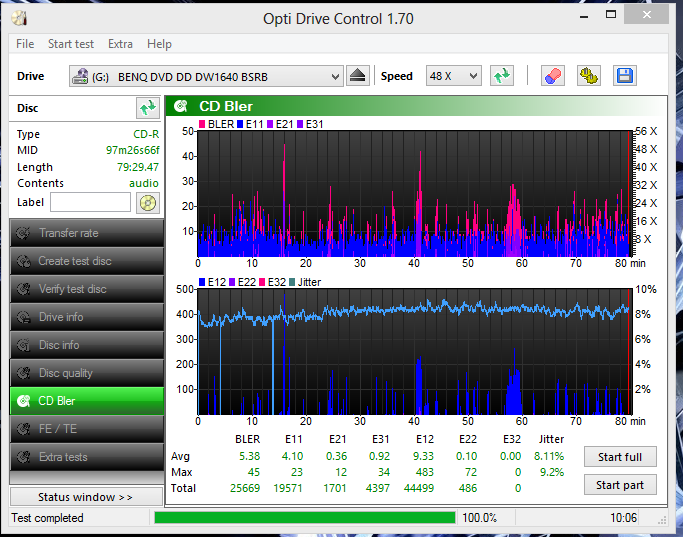
Task: Expand the Status window panel
Action: pos(86,497)
